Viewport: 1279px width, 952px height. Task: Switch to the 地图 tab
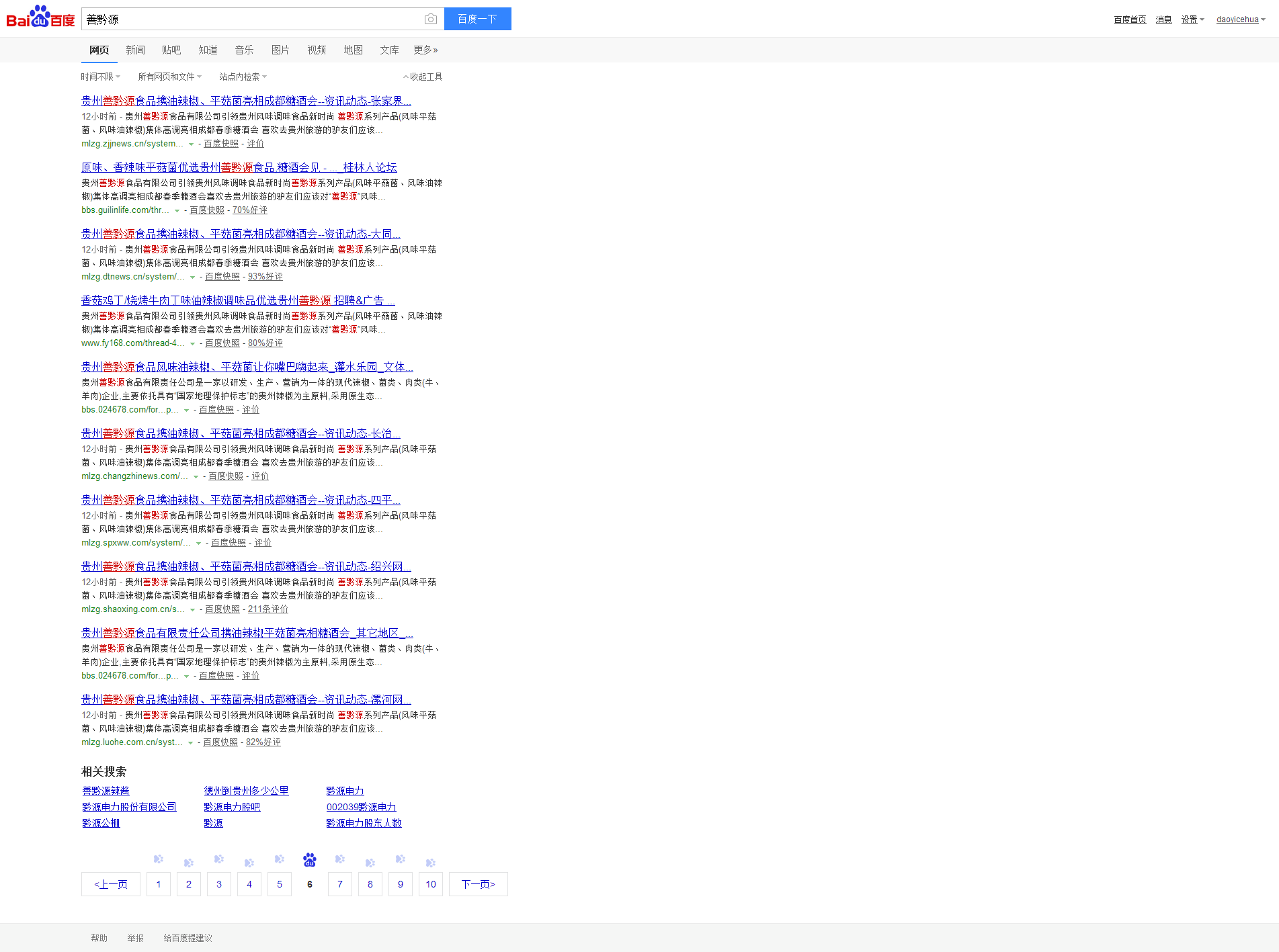click(x=353, y=50)
